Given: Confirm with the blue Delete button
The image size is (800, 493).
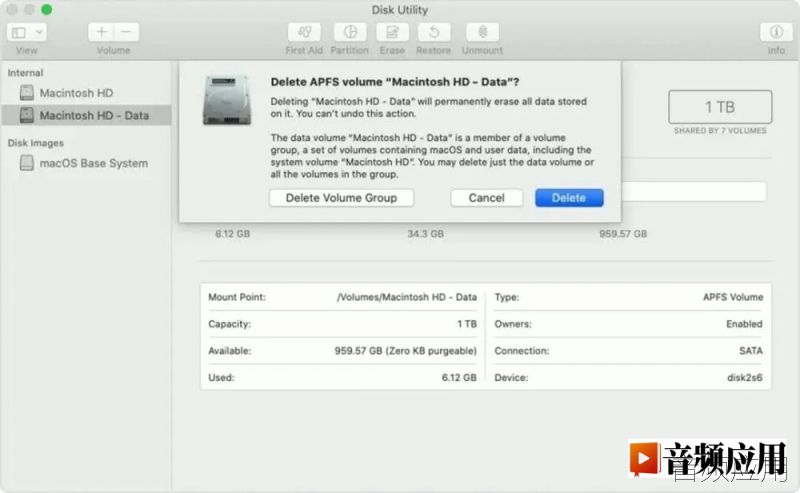Looking at the screenshot, I should tap(569, 198).
